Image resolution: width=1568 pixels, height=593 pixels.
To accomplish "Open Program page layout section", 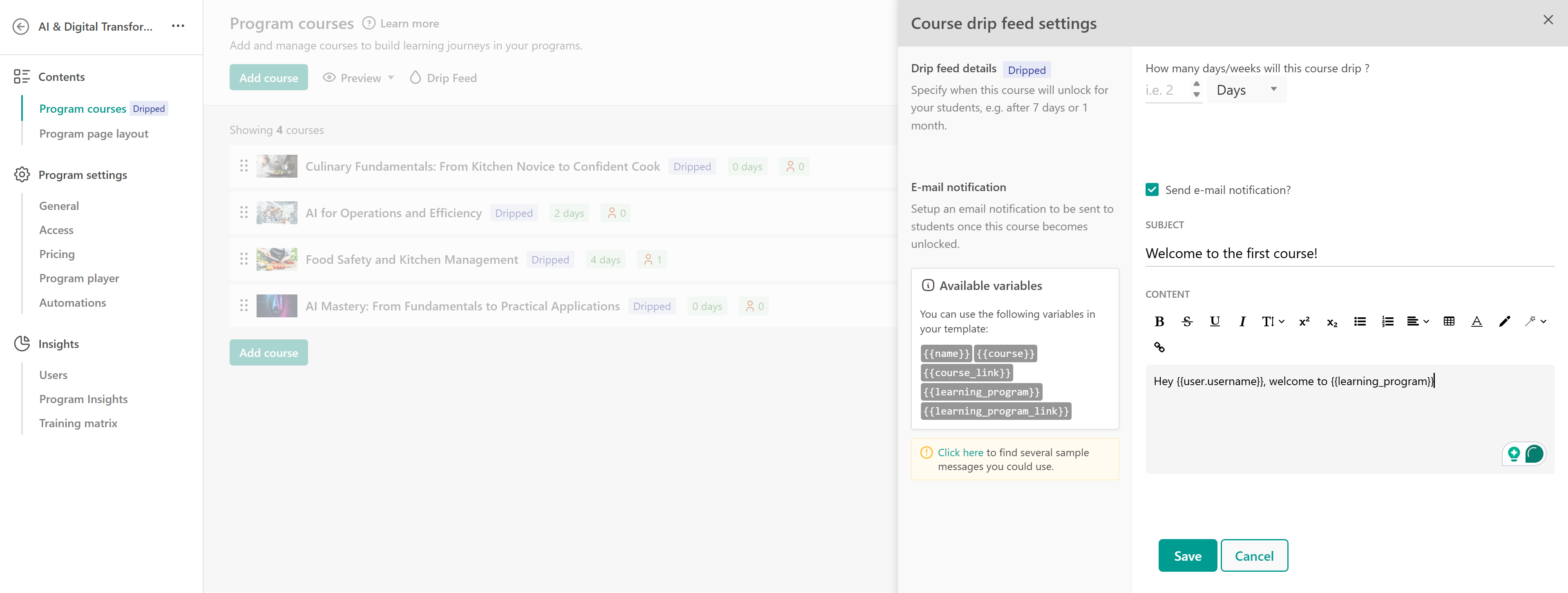I will point(94,134).
